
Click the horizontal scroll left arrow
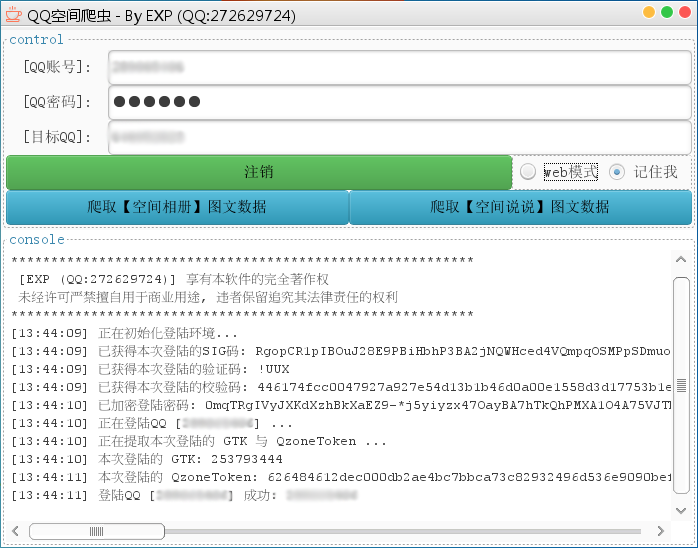point(15,531)
